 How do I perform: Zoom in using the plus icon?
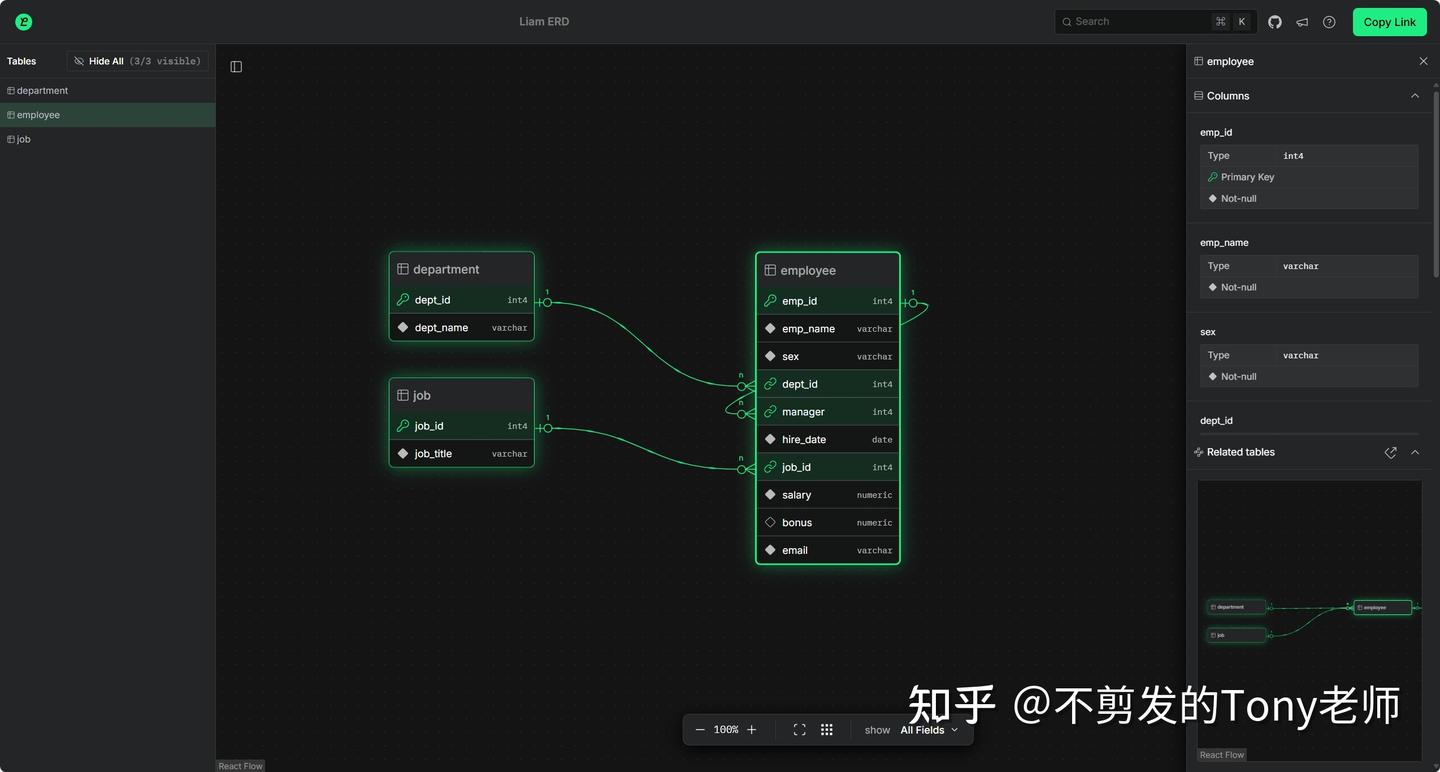(x=751, y=729)
